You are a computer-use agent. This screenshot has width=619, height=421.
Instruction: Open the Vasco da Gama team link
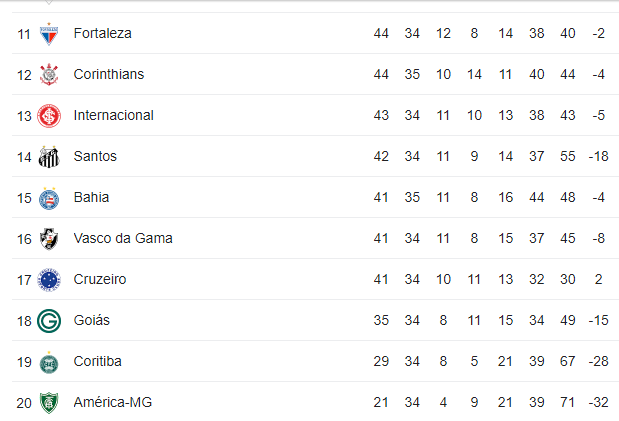click(123, 239)
